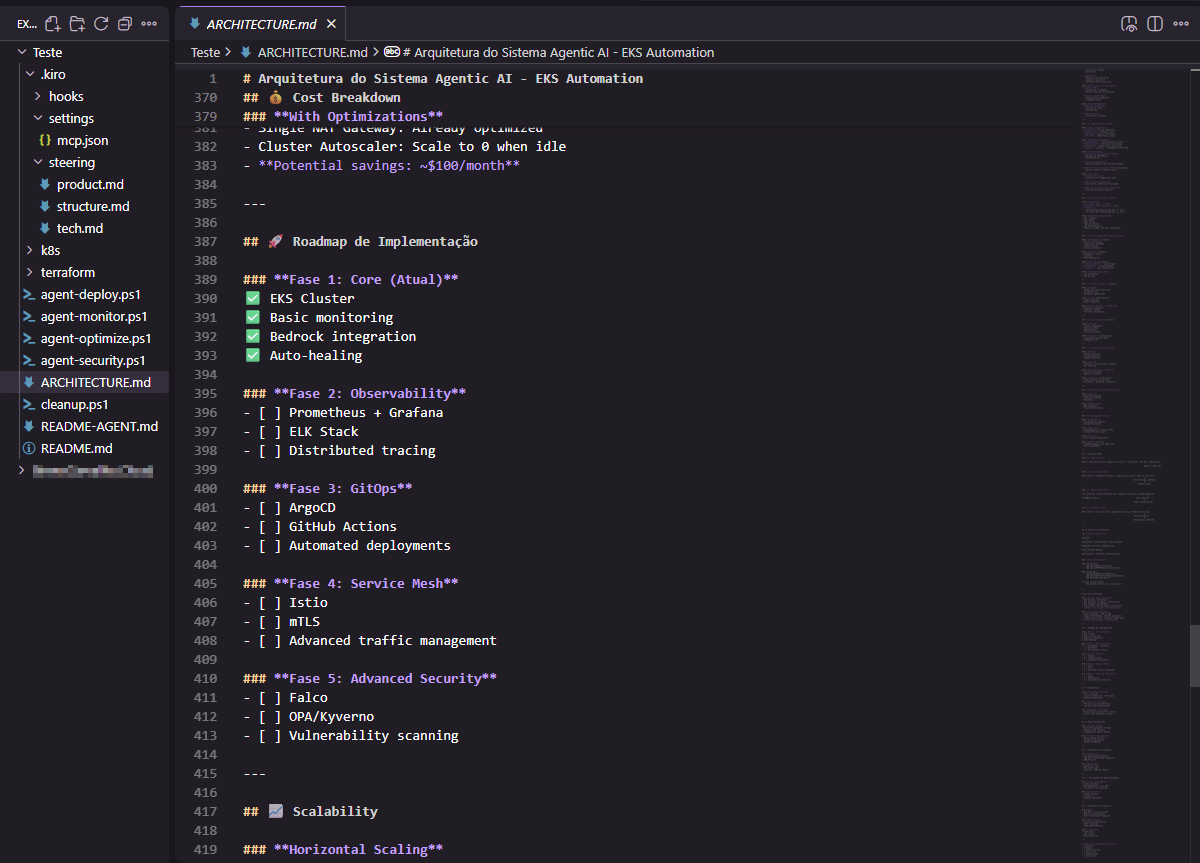
Task: Click the New Folder icon in Explorer
Action: (x=77, y=23)
